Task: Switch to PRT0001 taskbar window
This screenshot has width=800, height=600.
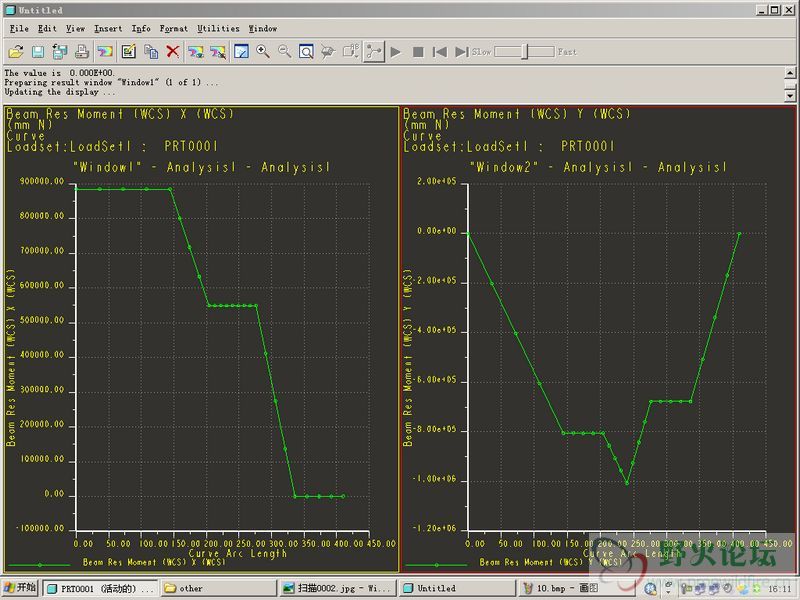Action: click(x=100, y=588)
